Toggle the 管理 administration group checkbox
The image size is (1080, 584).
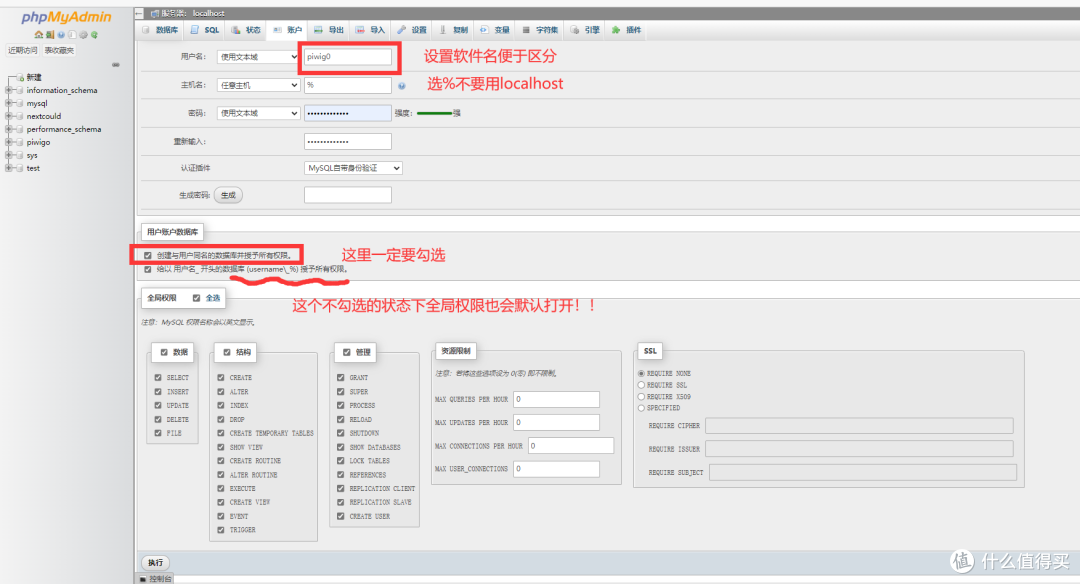[346, 352]
